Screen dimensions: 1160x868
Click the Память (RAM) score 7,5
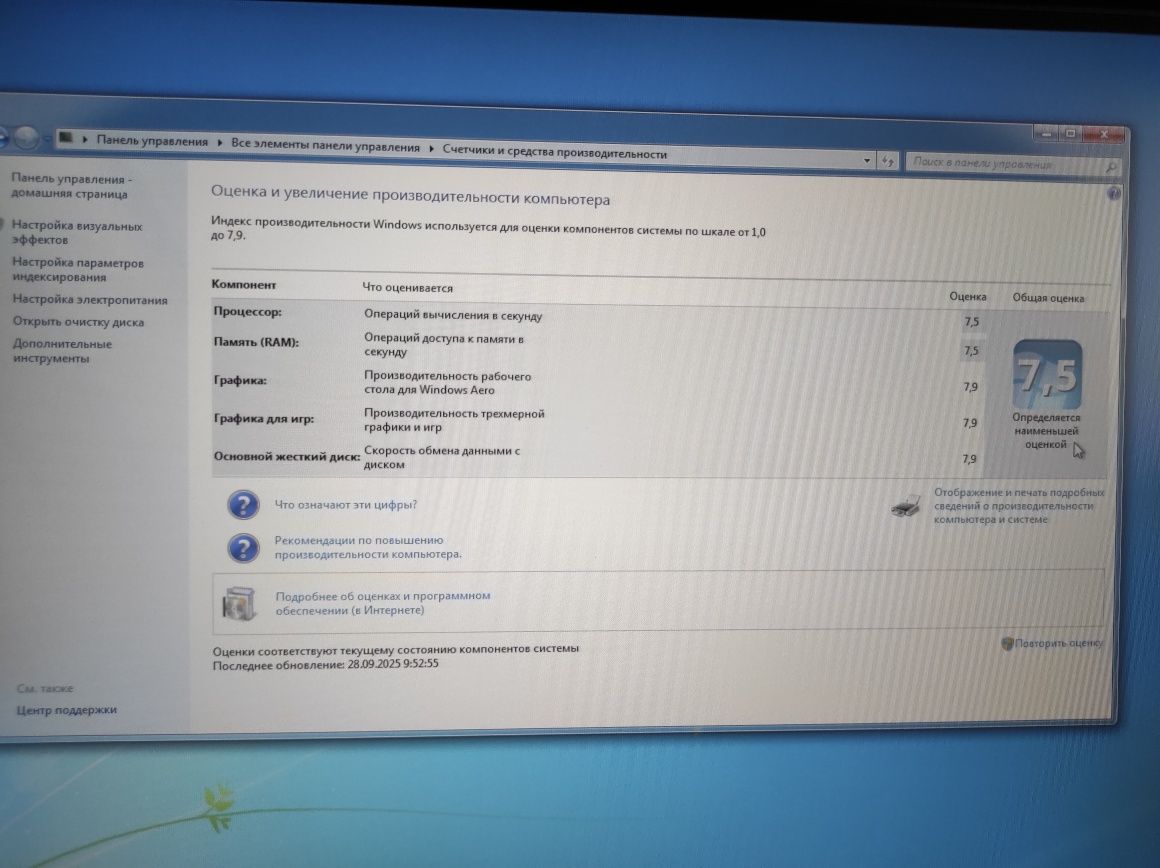click(x=971, y=351)
